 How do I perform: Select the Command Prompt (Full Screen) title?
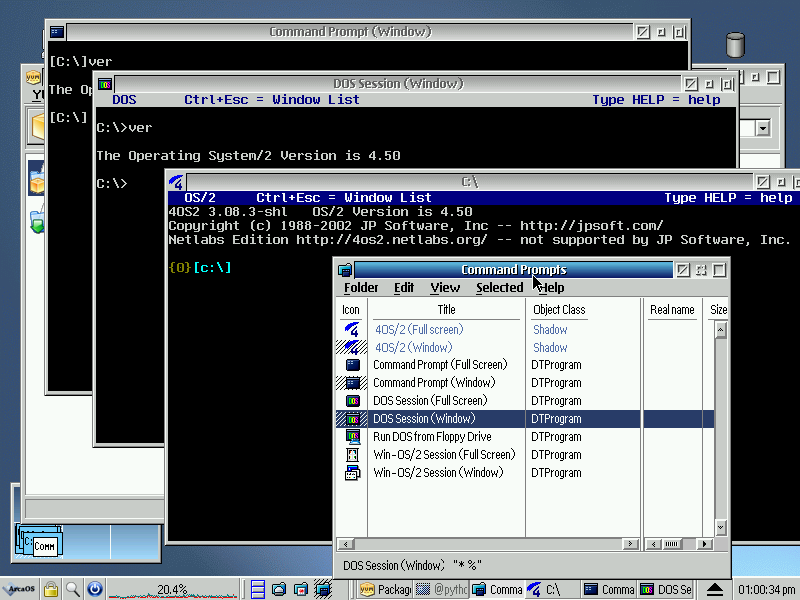click(x=440, y=365)
